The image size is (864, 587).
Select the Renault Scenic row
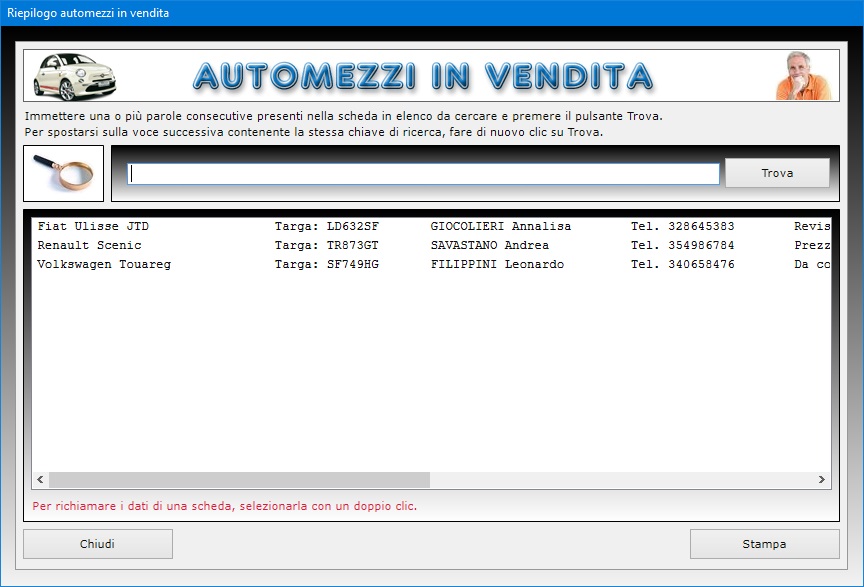[431, 245]
